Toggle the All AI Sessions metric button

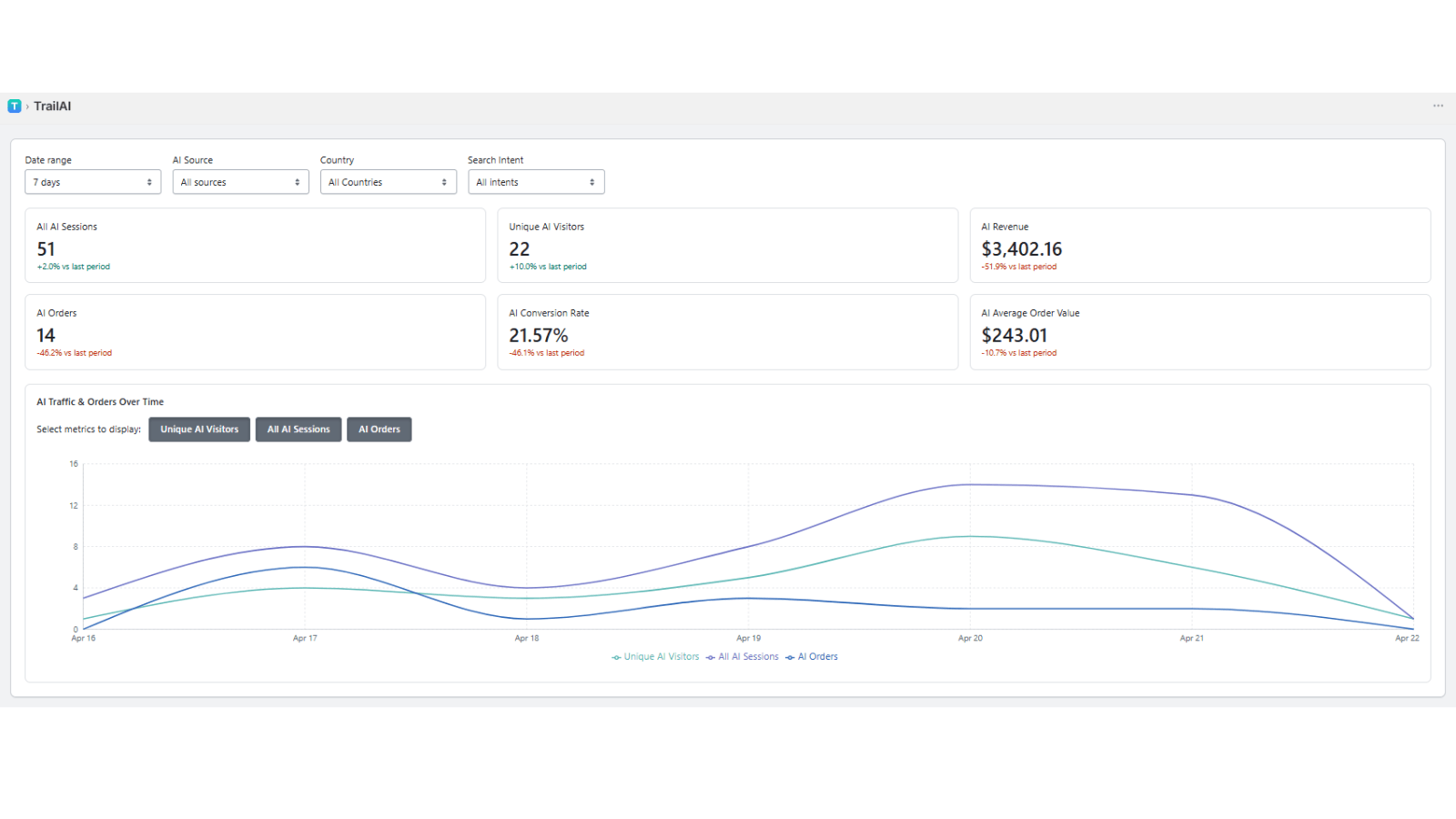298,430
